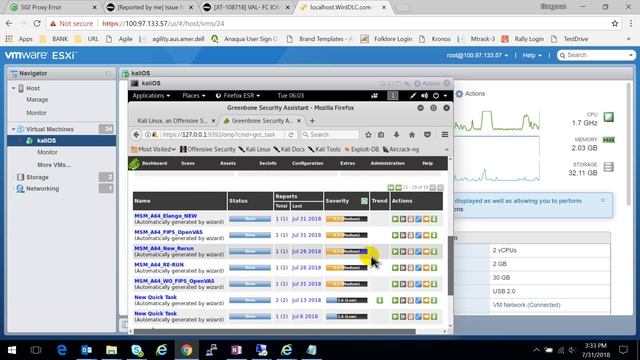Collapse the Virtual Machines tree node
This screenshot has height=360, width=640.
[13, 129]
